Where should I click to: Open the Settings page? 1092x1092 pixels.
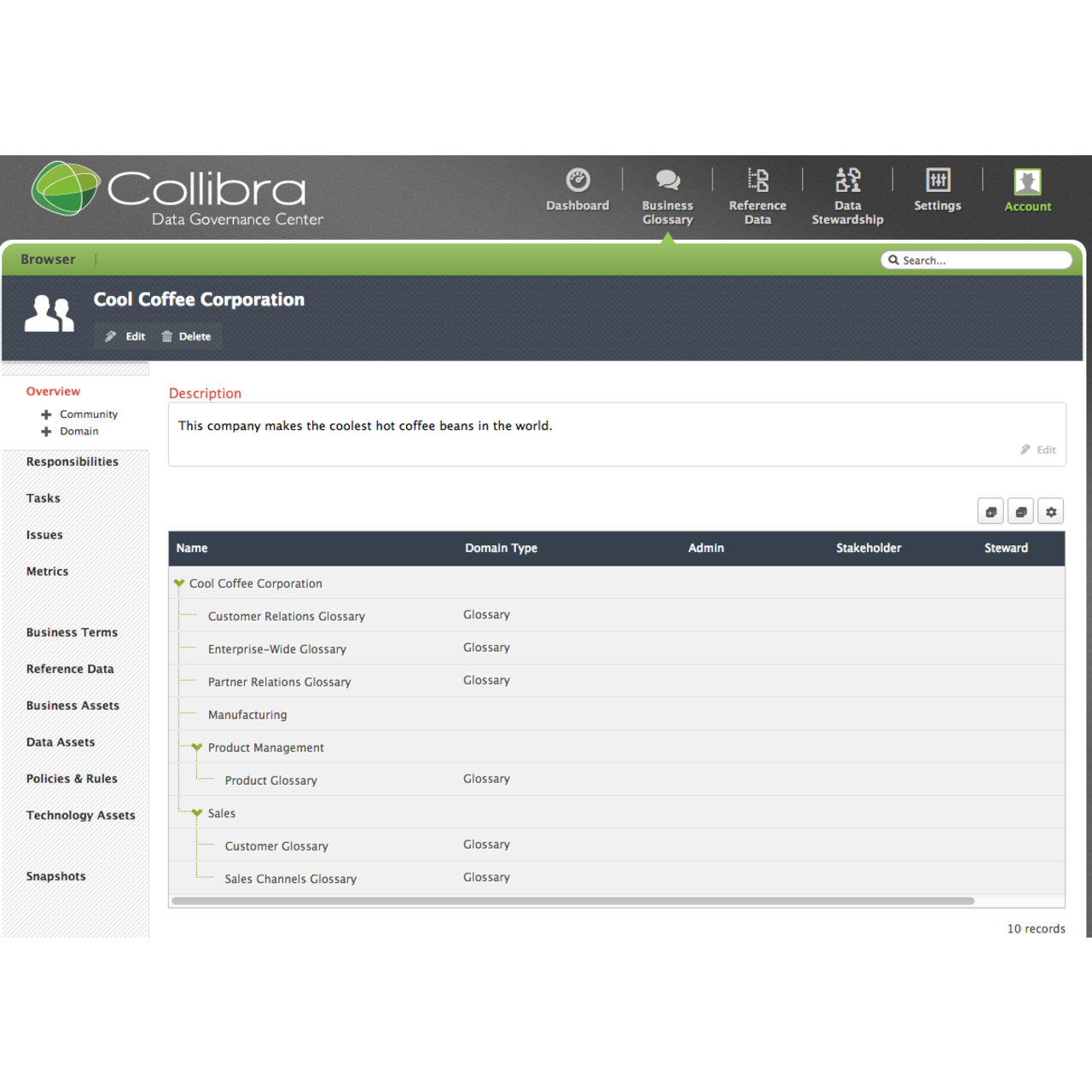tap(938, 192)
